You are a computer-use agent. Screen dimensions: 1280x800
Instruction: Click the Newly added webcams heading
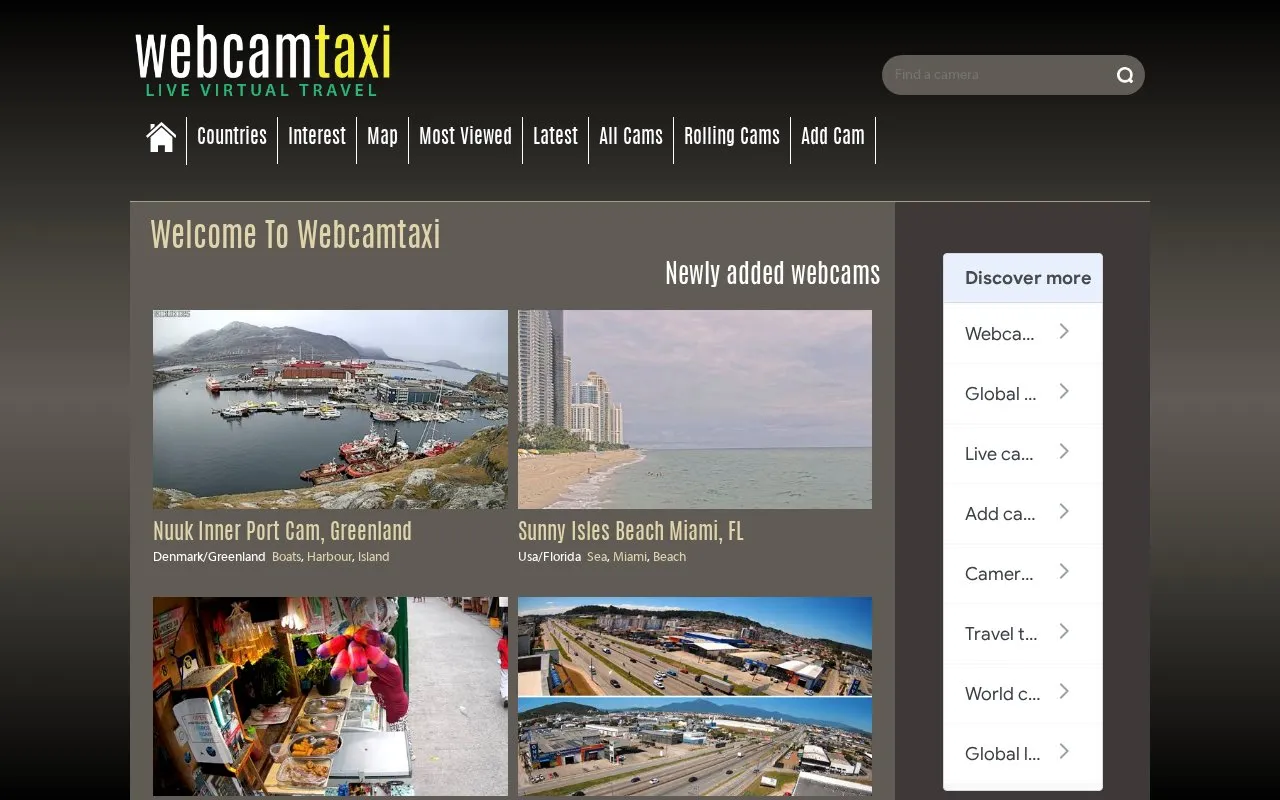pyautogui.click(x=773, y=274)
